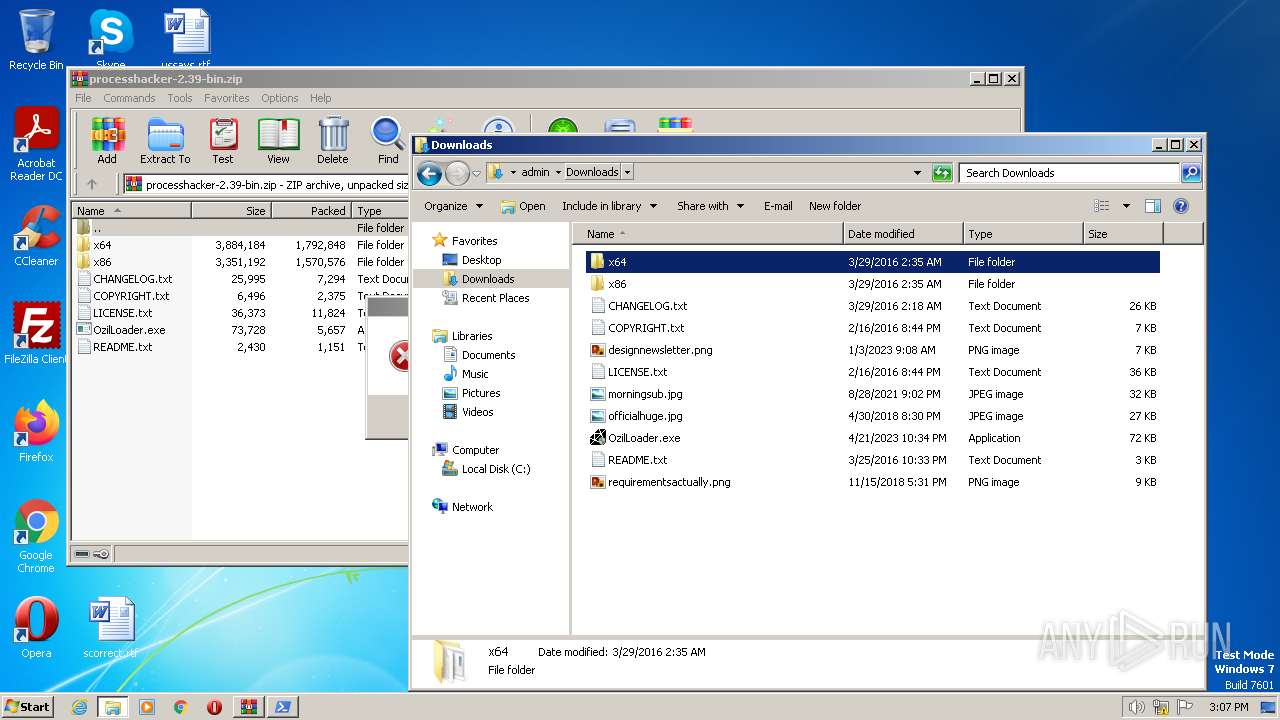Open Help menu in WinRAR

coord(320,98)
